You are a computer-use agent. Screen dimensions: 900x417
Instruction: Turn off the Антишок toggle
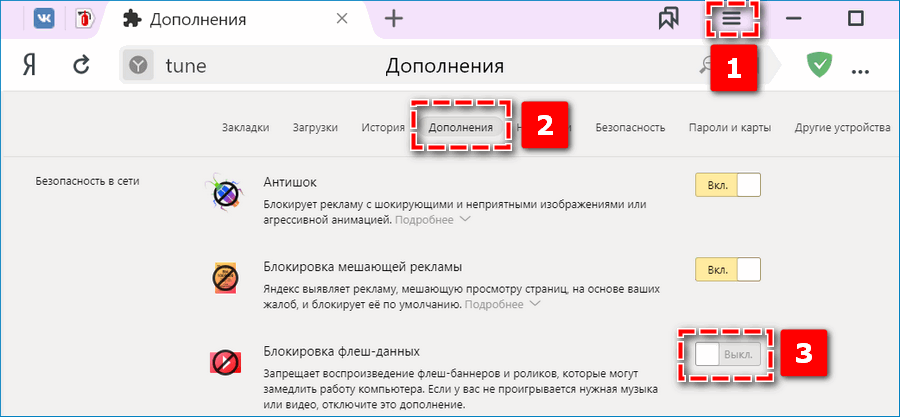pyautogui.click(x=728, y=186)
